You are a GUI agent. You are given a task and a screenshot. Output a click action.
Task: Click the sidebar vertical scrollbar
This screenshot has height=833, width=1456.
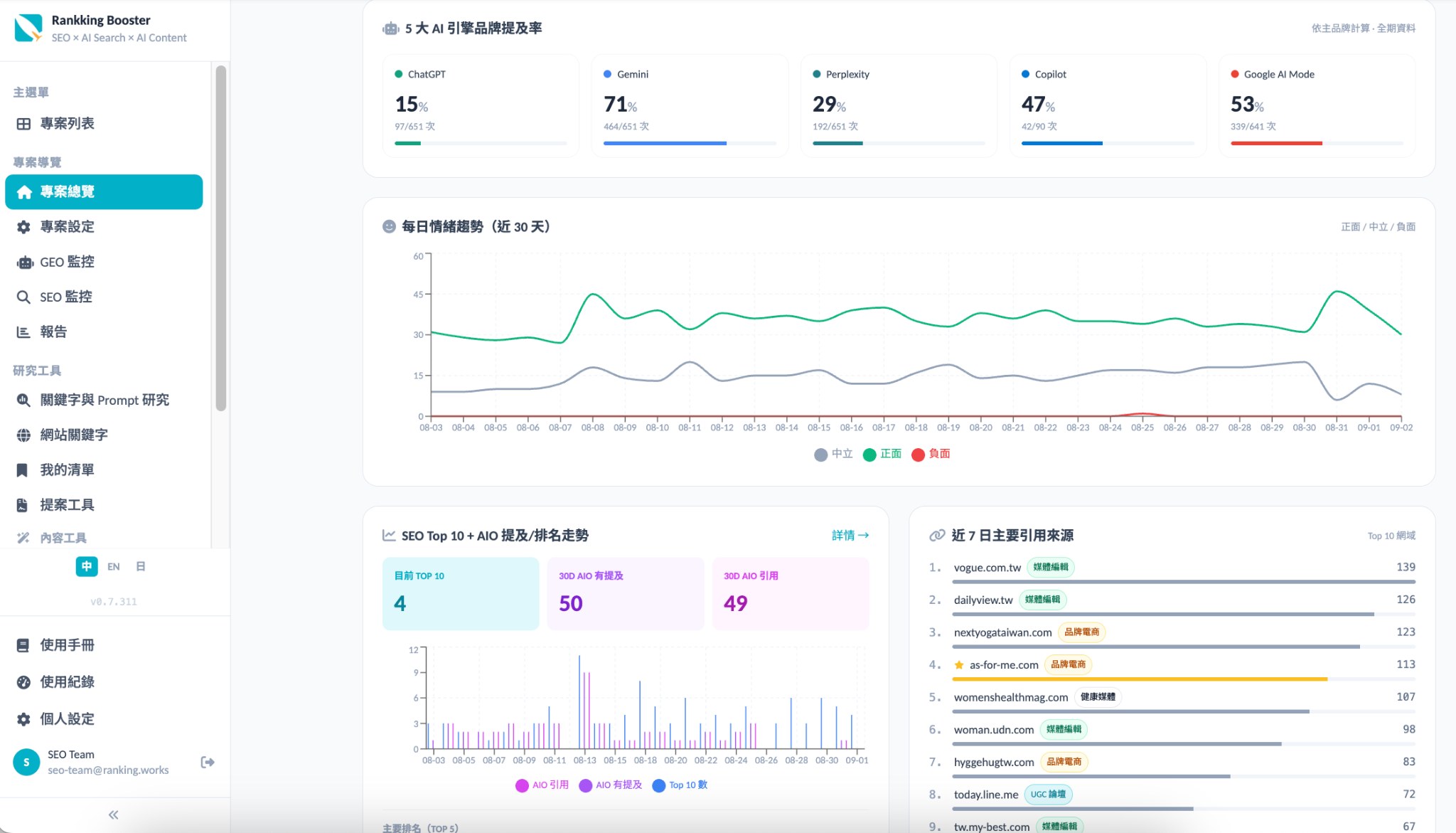(x=221, y=238)
